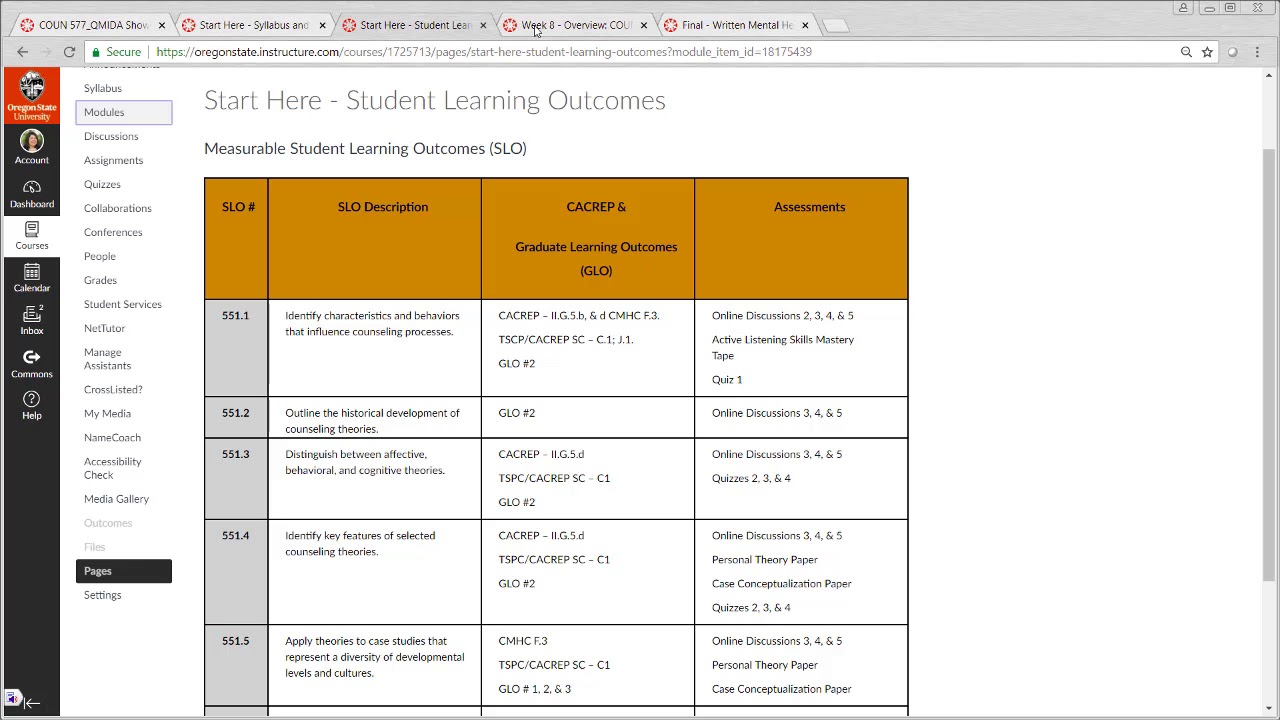Viewport: 1280px width, 720px height.
Task: Close the Start Here - Student Learning tab
Action: point(483,25)
